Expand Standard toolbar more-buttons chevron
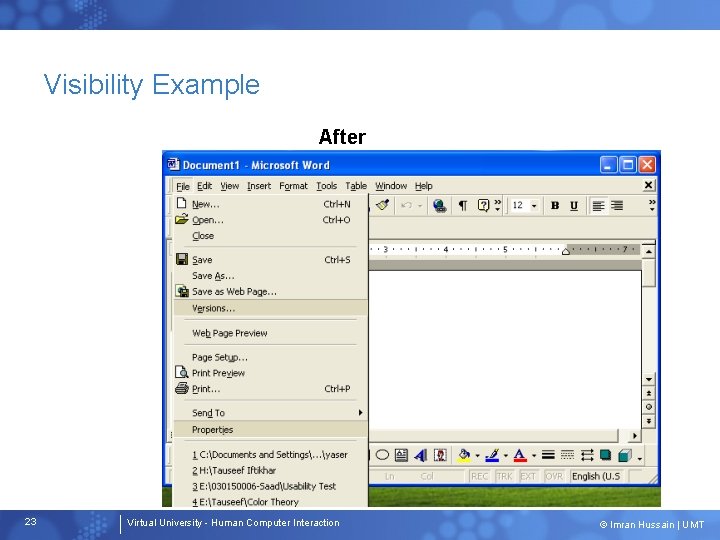This screenshot has width=720, height=540. click(x=498, y=205)
